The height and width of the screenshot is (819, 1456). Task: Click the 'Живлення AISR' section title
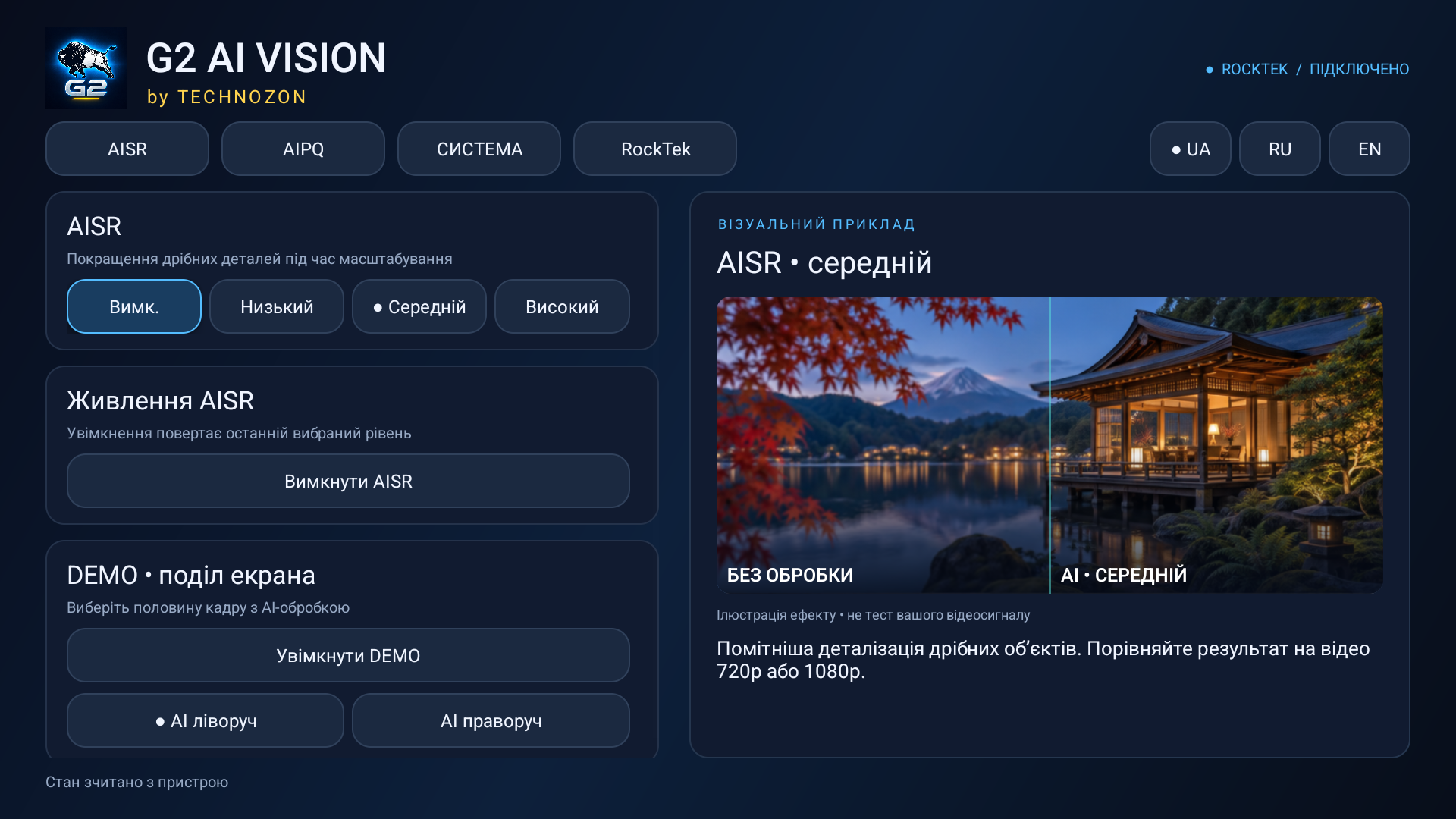pyautogui.click(x=160, y=400)
